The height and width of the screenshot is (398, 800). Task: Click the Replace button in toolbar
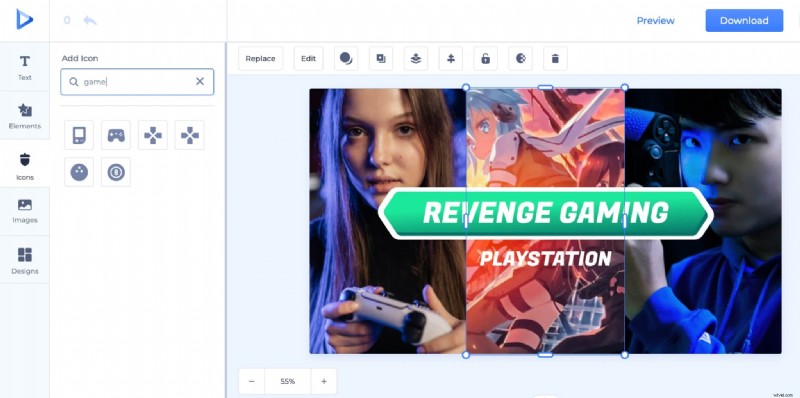click(x=260, y=59)
